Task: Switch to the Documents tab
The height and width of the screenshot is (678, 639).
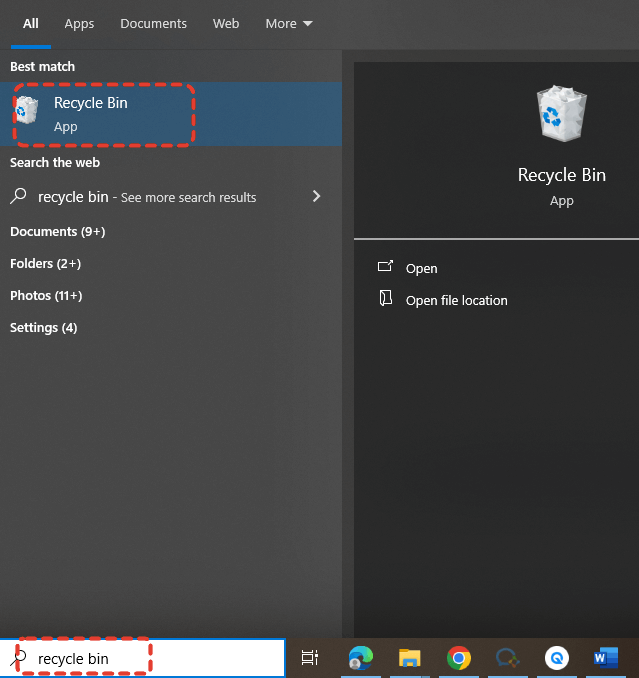Action: [153, 23]
